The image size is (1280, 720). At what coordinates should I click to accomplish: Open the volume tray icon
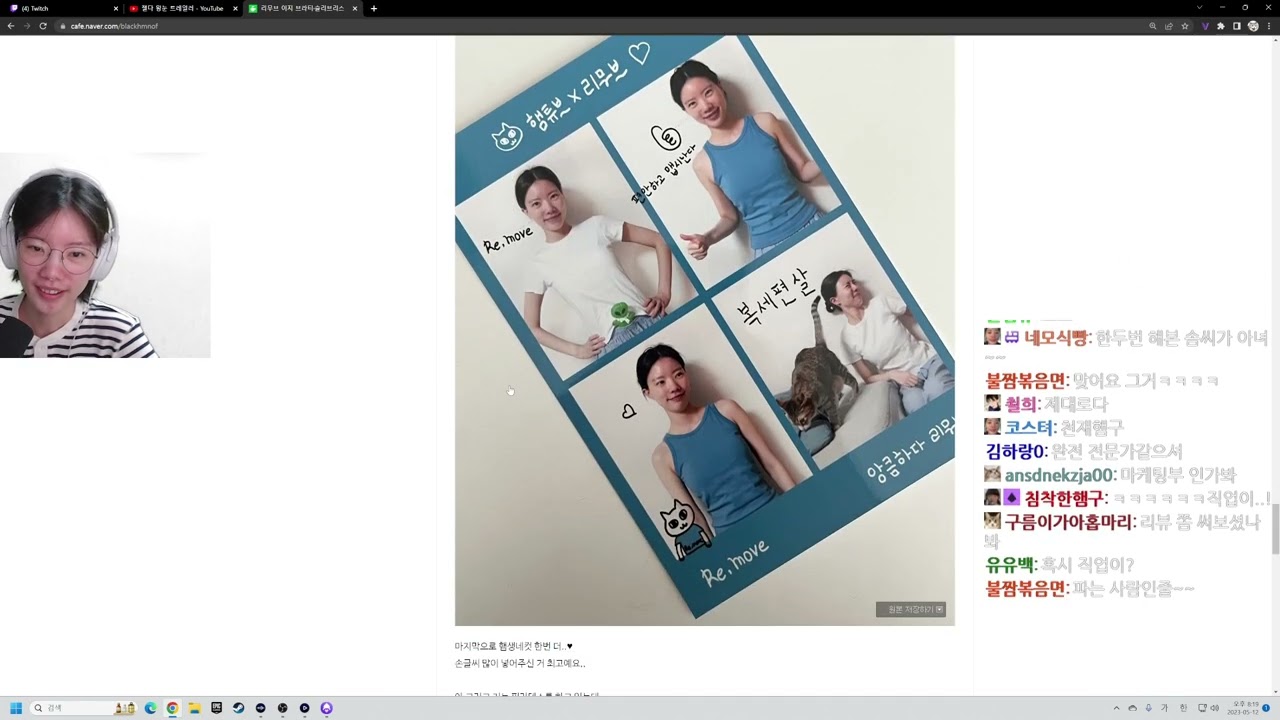tap(1215, 708)
